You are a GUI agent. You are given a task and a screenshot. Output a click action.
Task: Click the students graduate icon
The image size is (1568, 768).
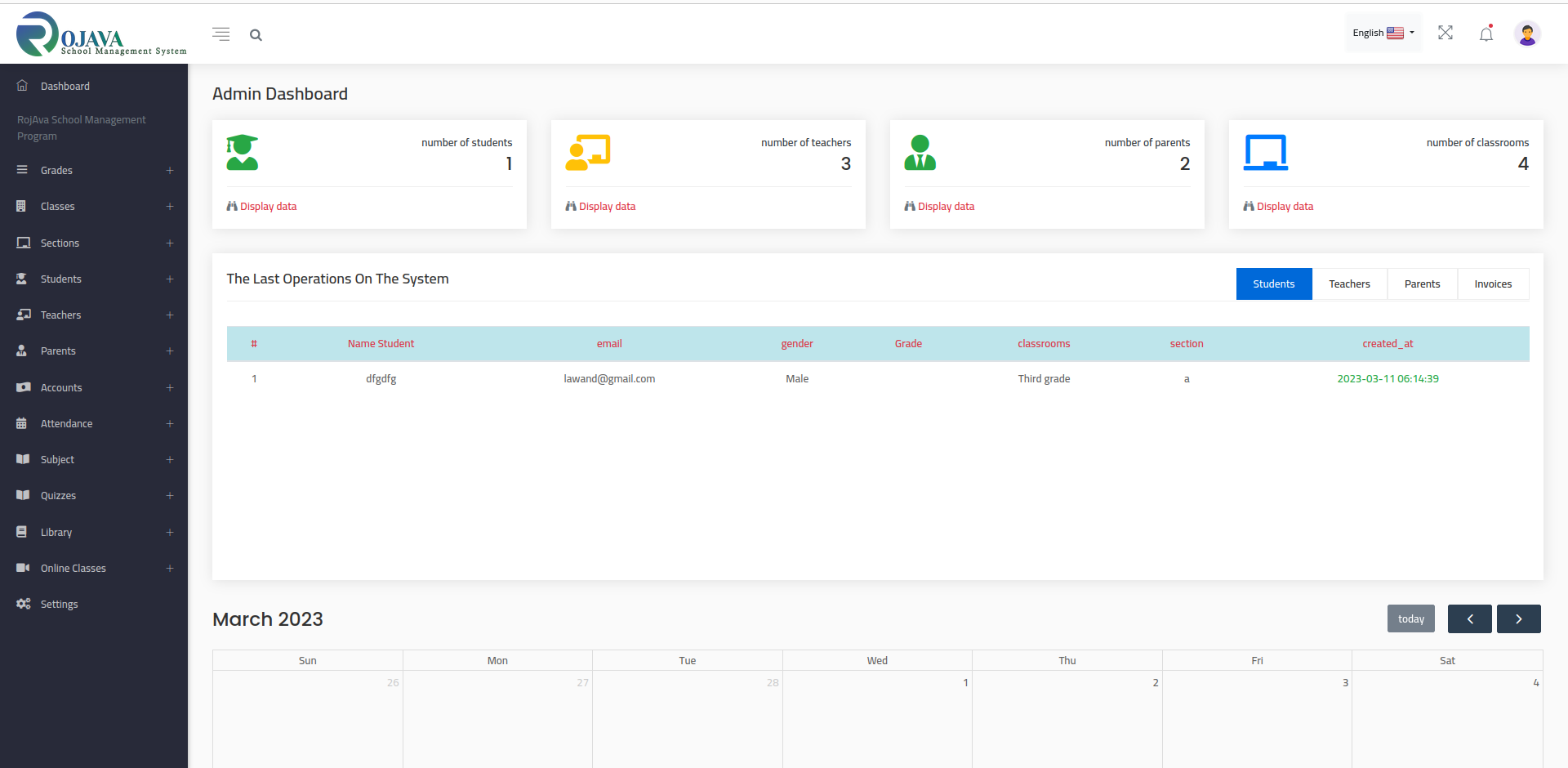point(243,153)
